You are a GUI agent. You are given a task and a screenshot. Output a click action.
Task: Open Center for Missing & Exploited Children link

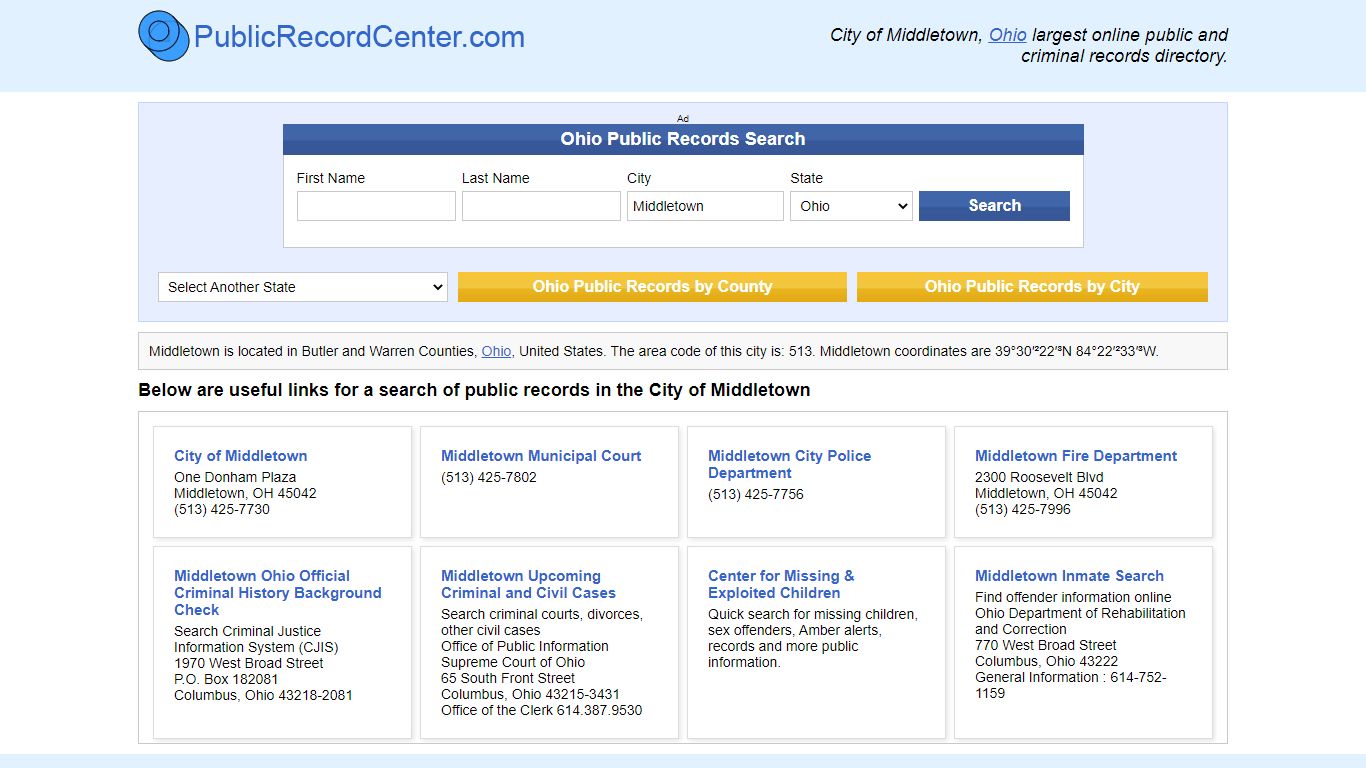pos(781,584)
